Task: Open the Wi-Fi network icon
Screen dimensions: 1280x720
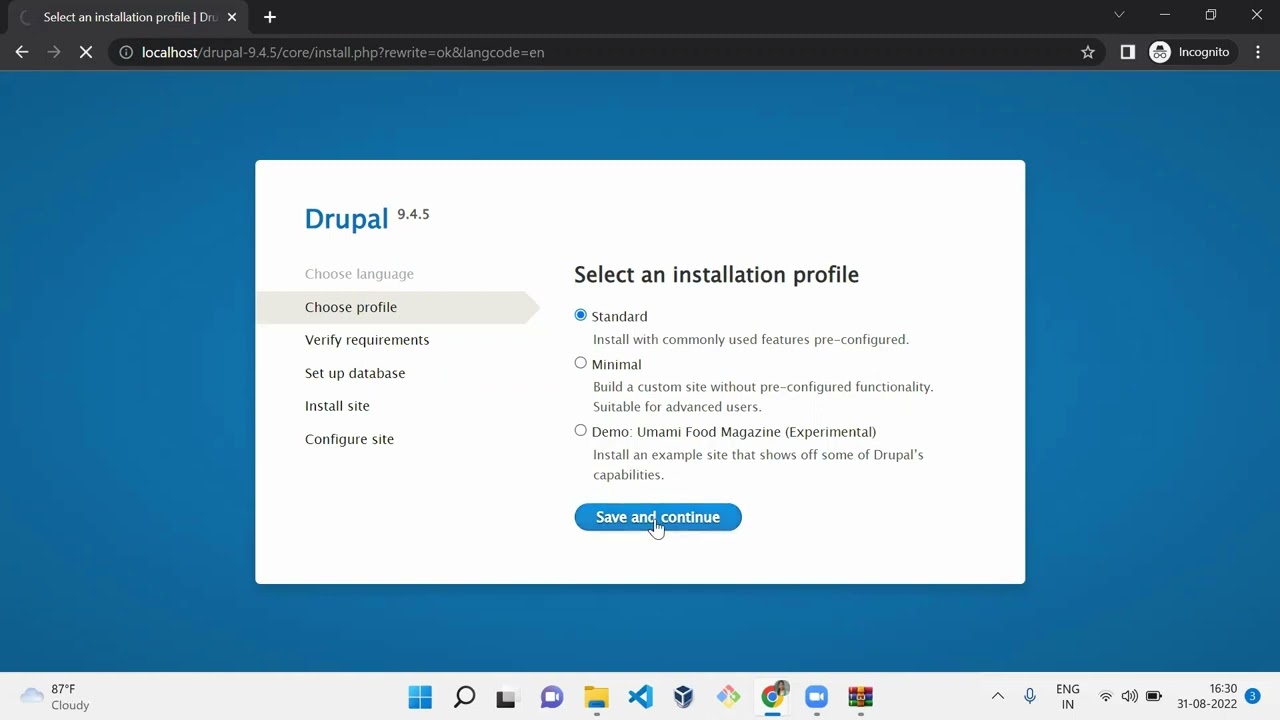Action: (x=1106, y=696)
